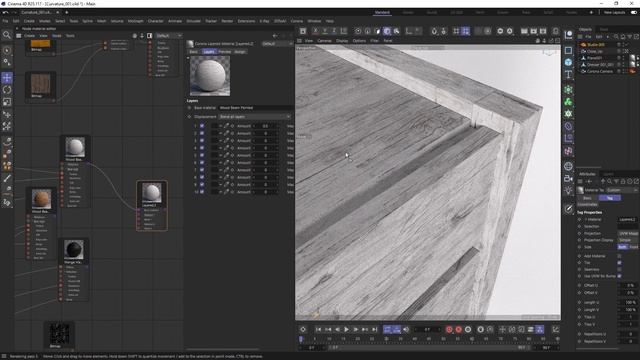
Task: Open the Displacement dropdown
Action: pos(255,117)
